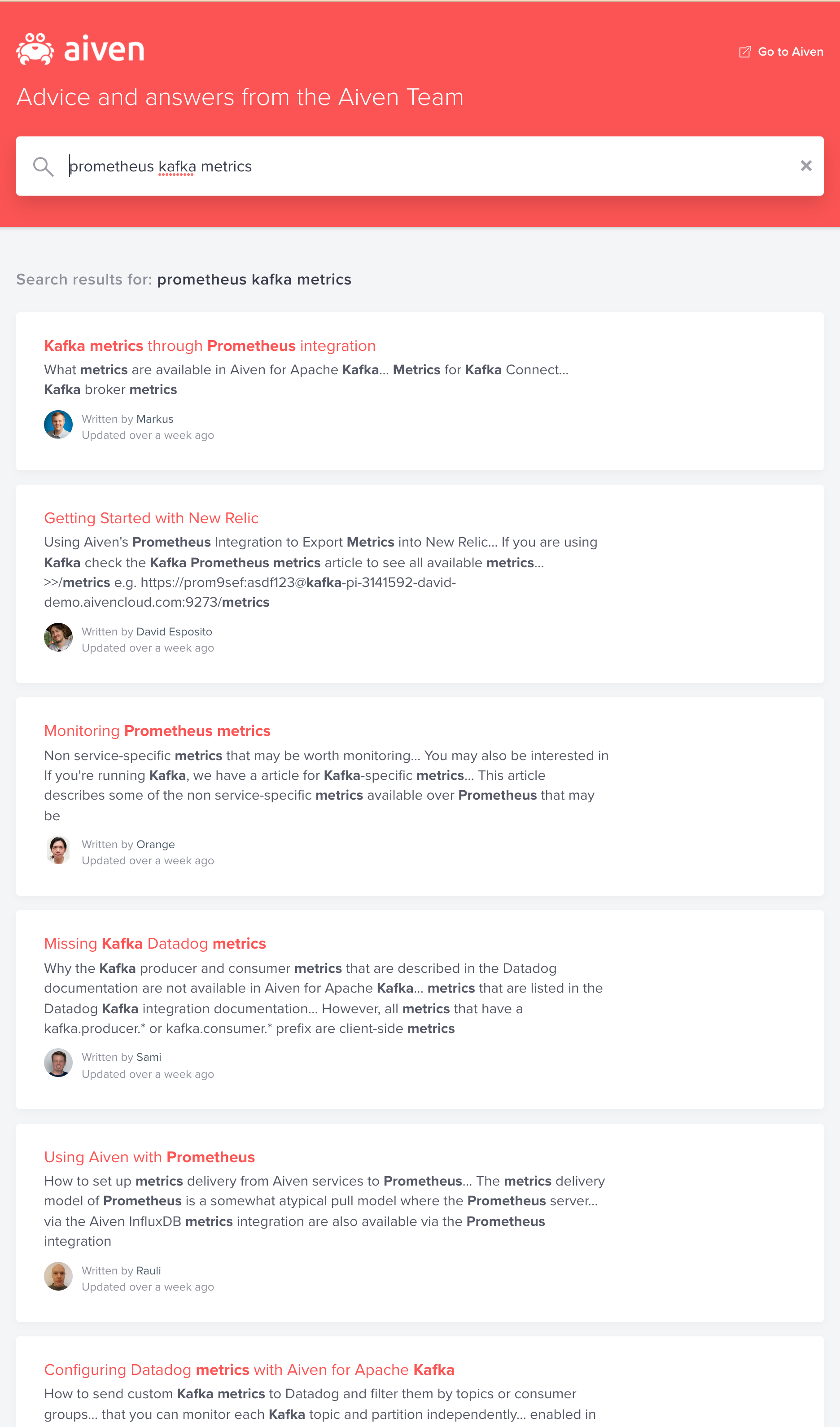Open the Monitoring Prometheus metrics article
The width and height of the screenshot is (840, 1427).
(157, 731)
